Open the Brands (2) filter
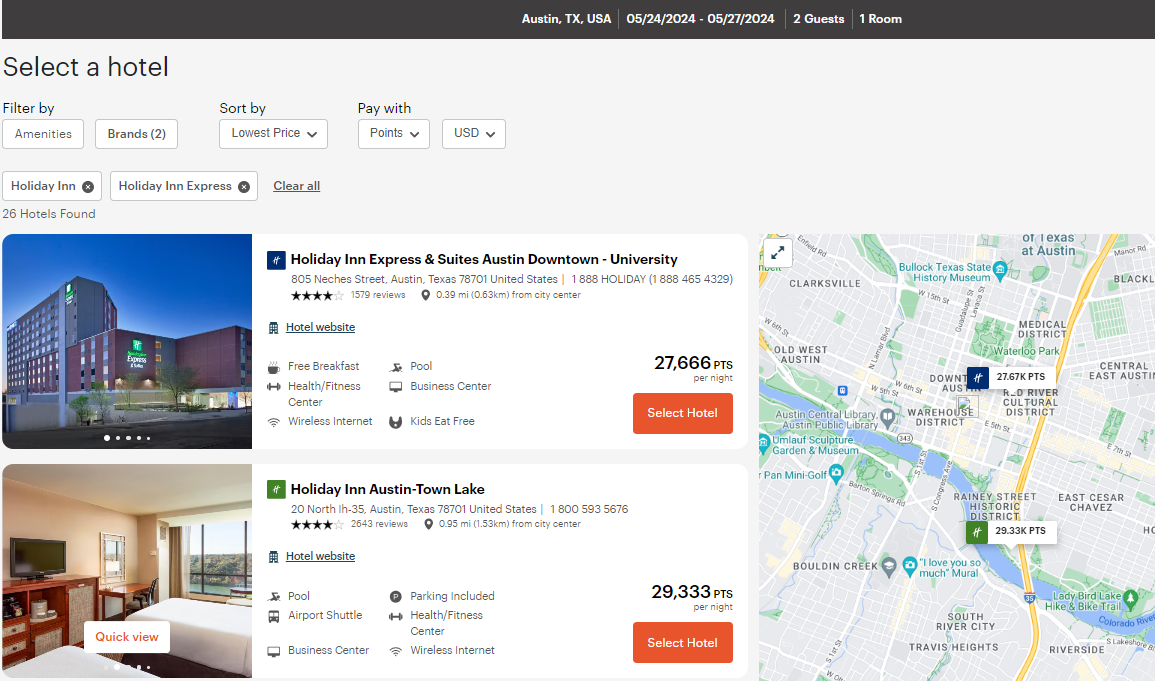This screenshot has height=681, width=1155. pyautogui.click(x=136, y=133)
